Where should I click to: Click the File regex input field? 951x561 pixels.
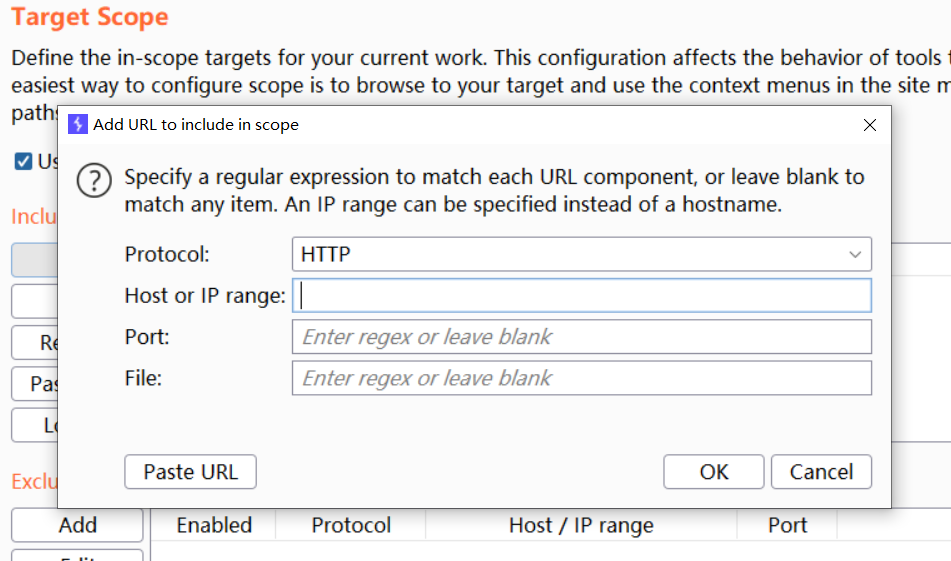tap(581, 378)
